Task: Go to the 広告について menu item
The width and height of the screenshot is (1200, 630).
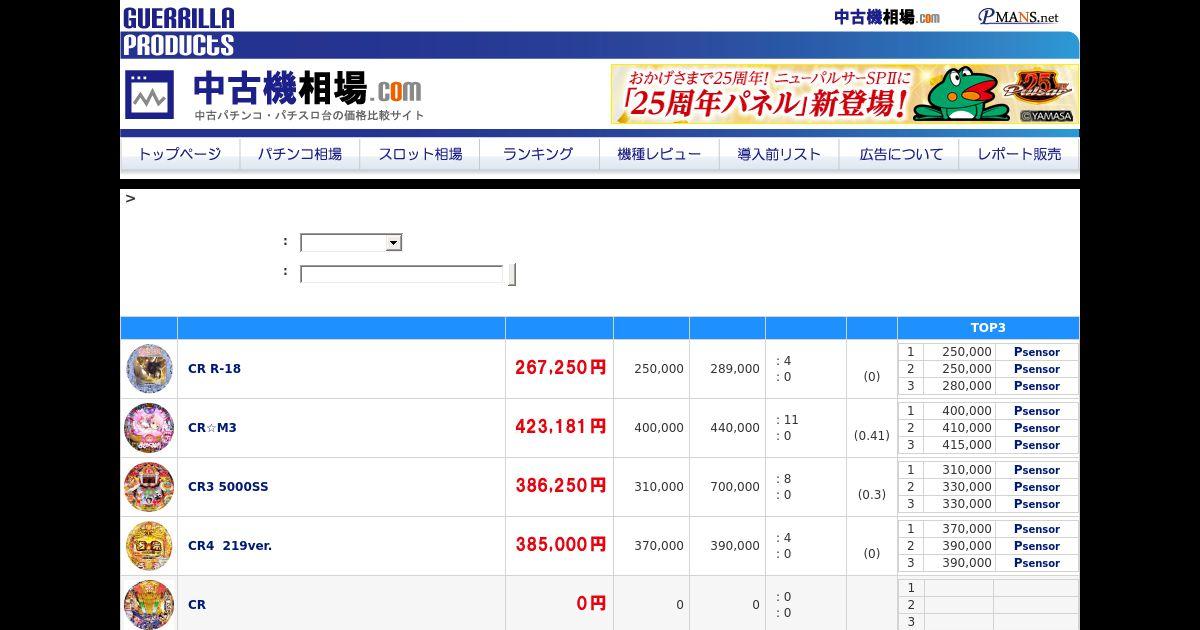Action: [x=900, y=154]
